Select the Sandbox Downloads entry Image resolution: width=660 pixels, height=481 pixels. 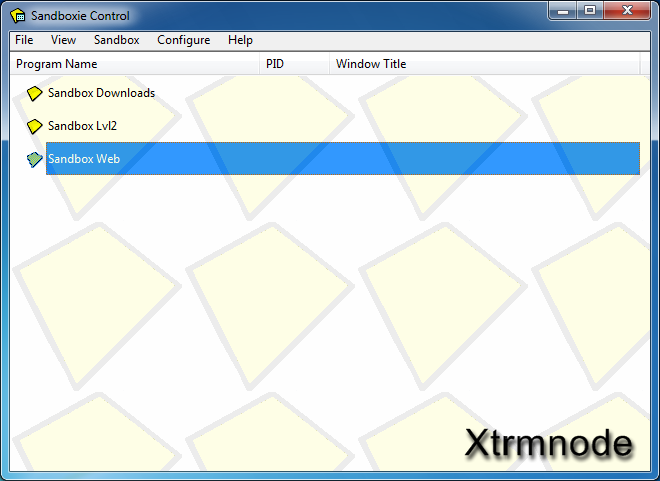tap(101, 93)
